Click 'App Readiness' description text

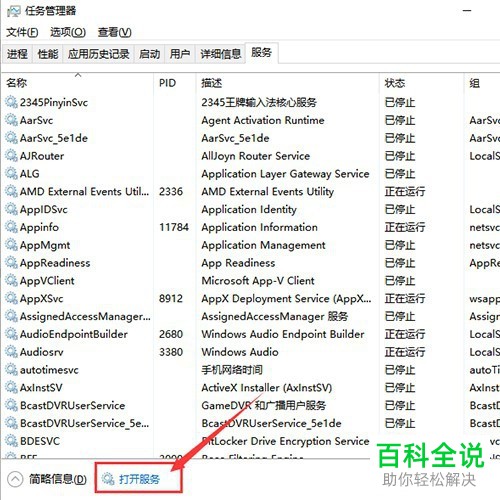click(238, 263)
